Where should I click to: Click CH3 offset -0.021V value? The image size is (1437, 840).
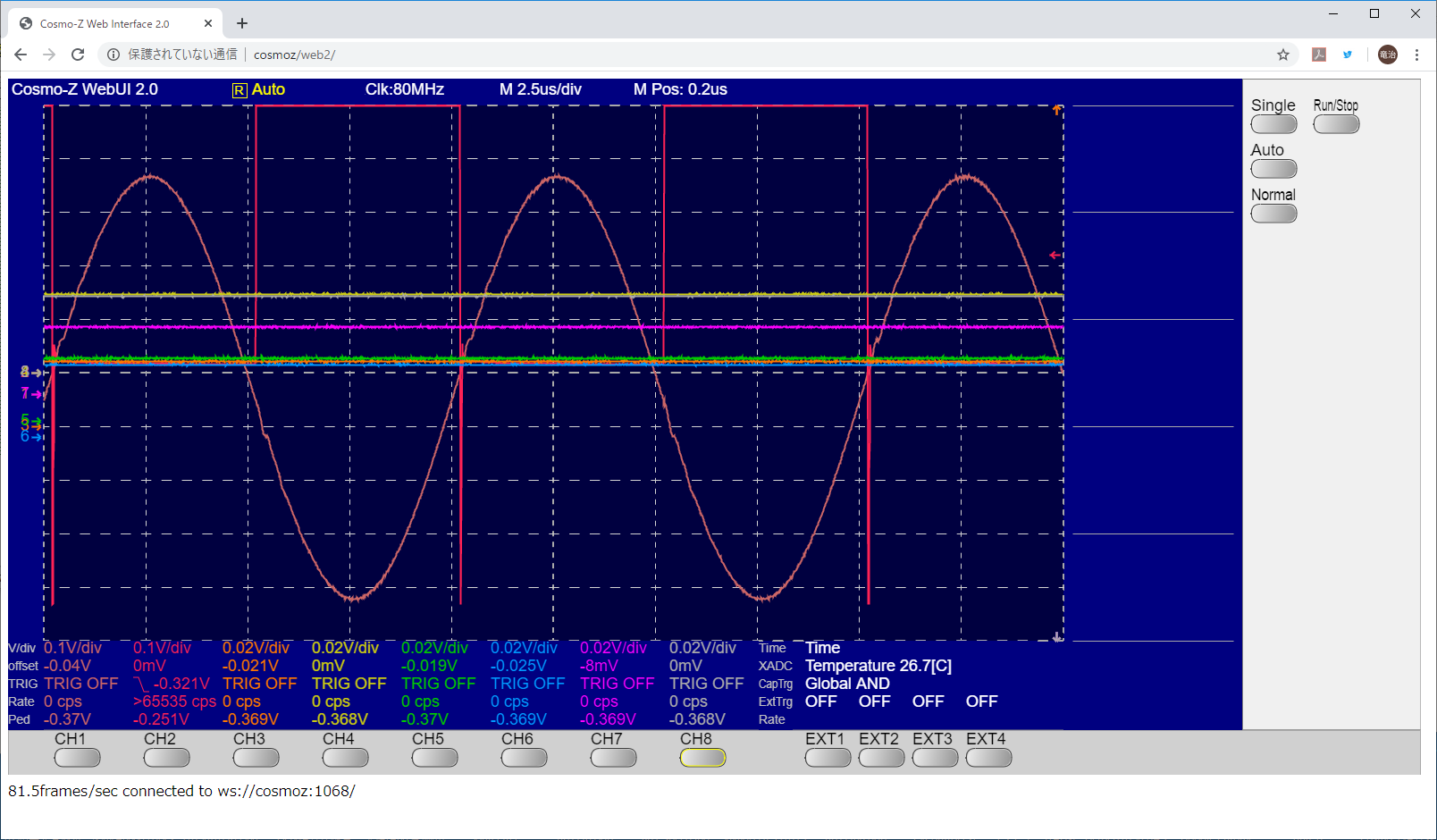pos(250,666)
